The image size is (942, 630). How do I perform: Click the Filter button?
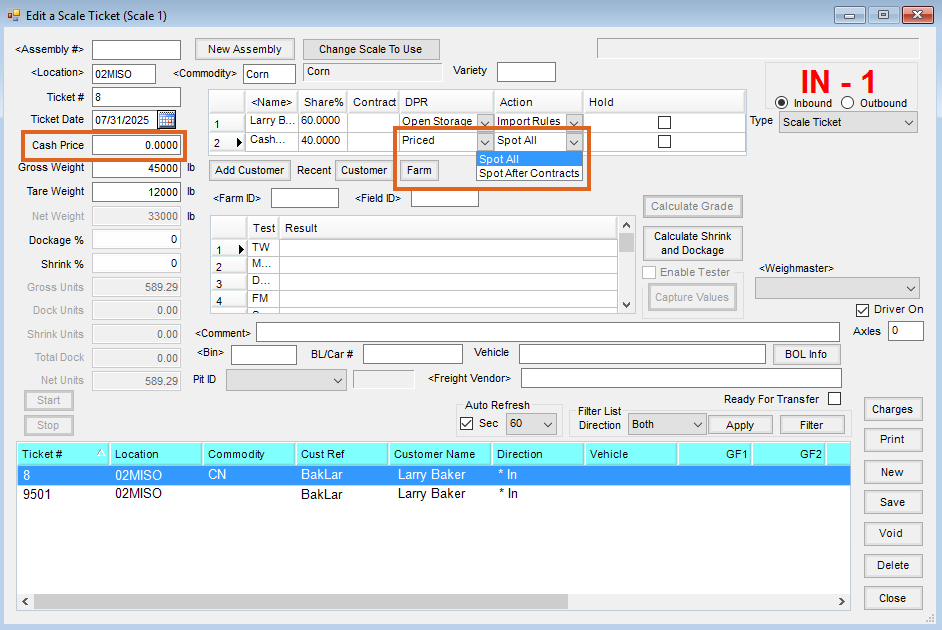click(x=811, y=425)
